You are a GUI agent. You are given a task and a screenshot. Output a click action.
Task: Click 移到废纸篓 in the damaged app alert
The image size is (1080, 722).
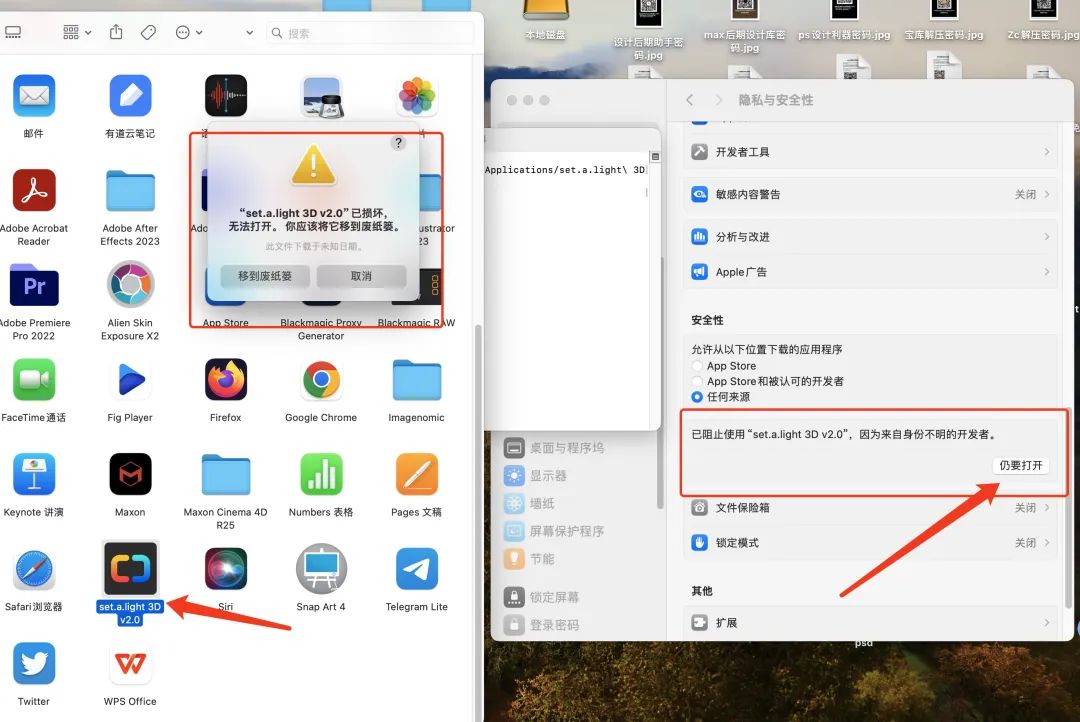tap(265, 276)
